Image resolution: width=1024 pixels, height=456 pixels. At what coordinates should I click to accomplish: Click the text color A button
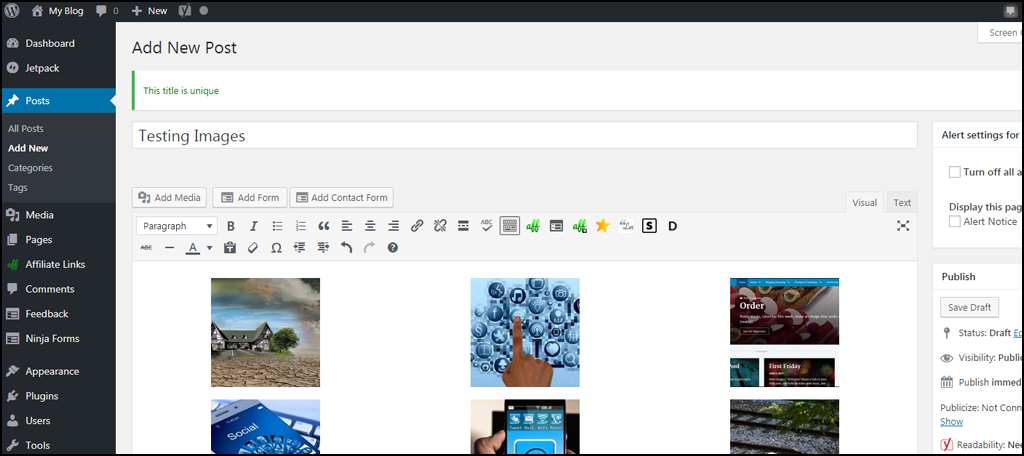pyautogui.click(x=193, y=248)
